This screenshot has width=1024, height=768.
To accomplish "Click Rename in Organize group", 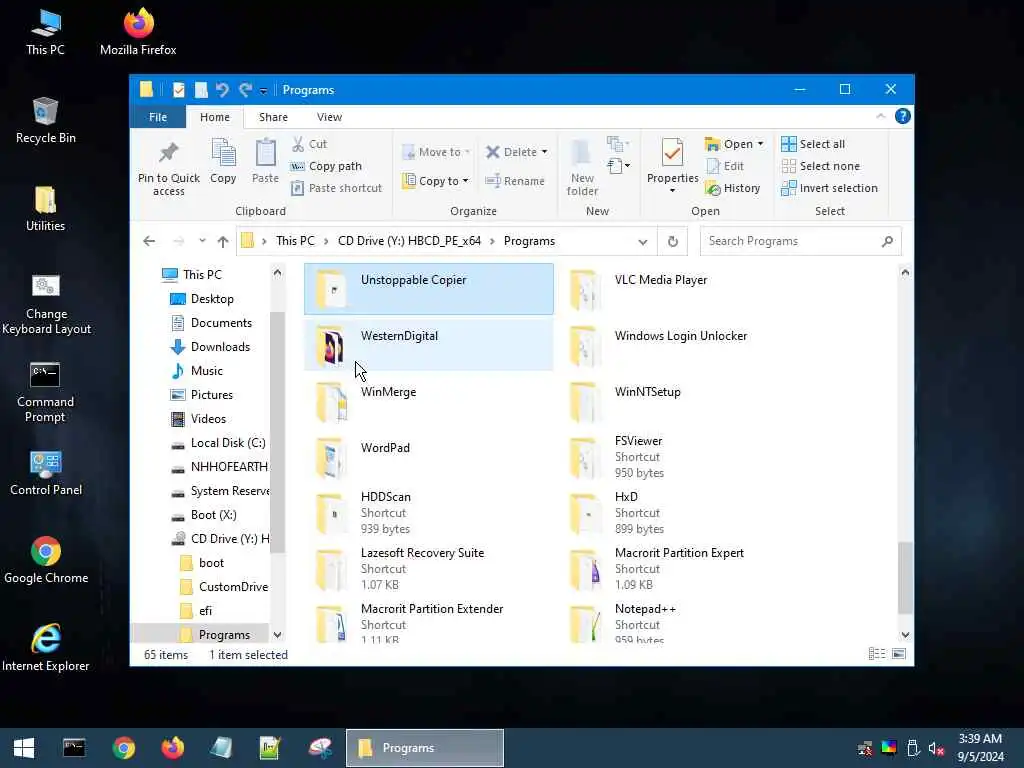I will (515, 181).
